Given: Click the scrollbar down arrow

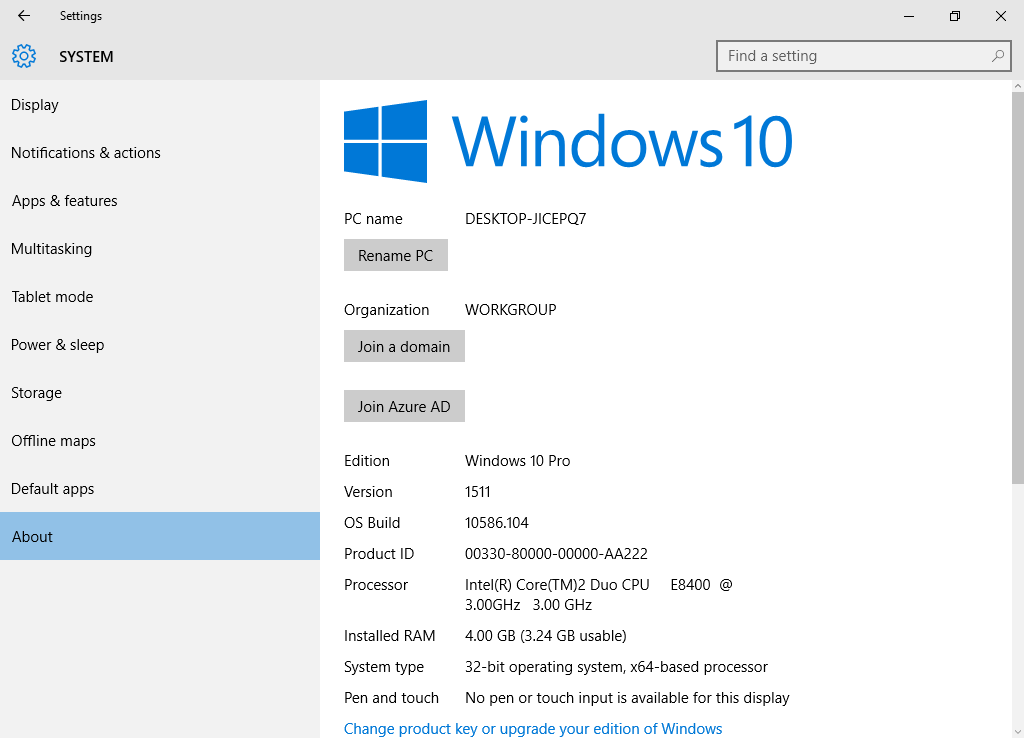Looking at the screenshot, I should pos(1017,732).
